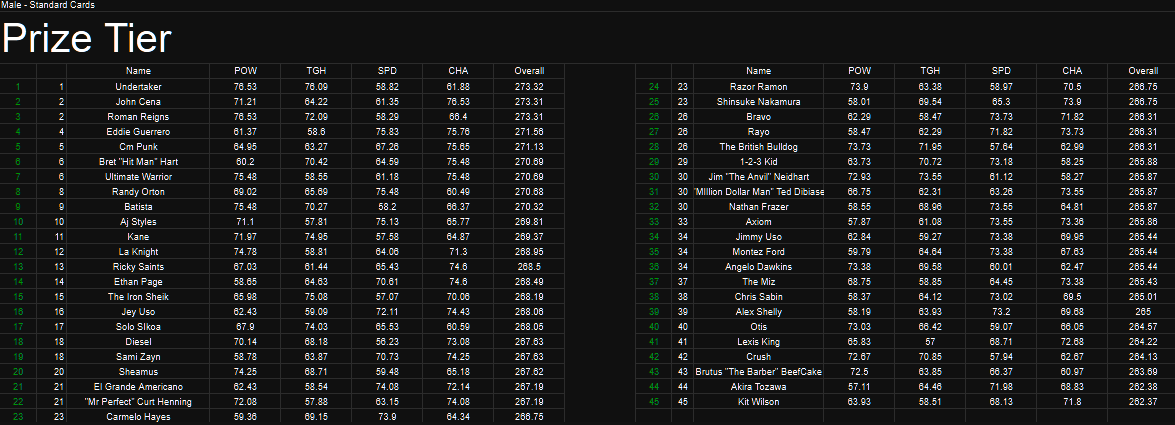
Task: Click Kit Wilson's overall score 262.37
Action: [x=1144, y=402]
